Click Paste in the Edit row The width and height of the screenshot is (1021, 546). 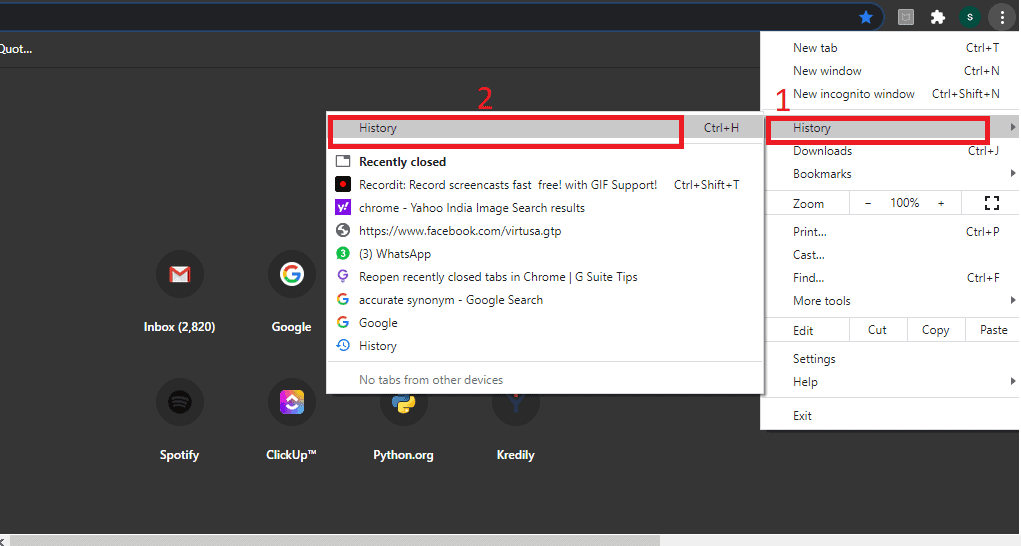pos(992,330)
